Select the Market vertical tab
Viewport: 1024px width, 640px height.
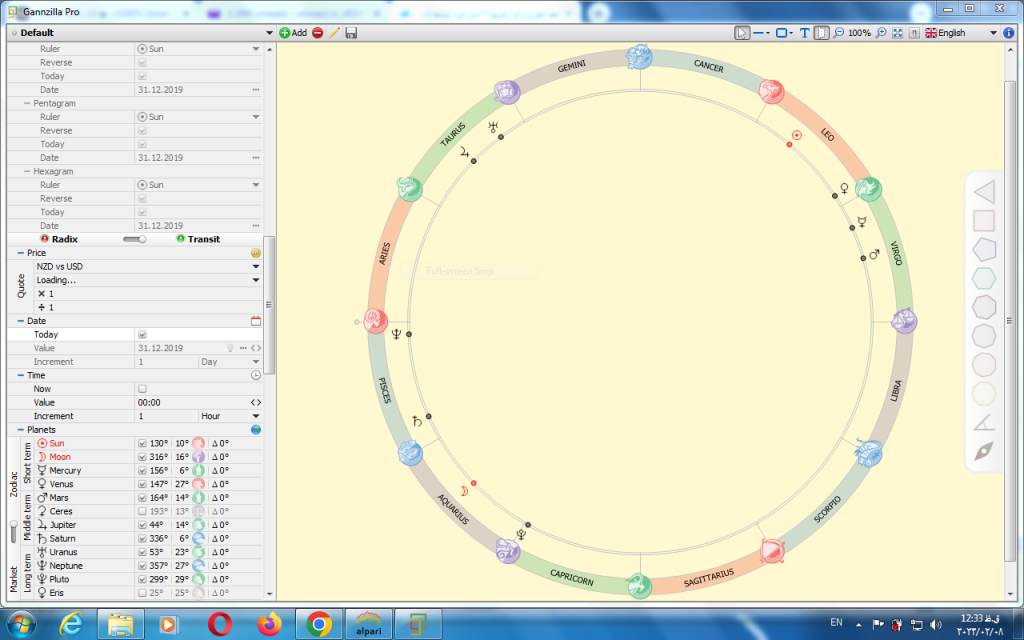pos(13,580)
